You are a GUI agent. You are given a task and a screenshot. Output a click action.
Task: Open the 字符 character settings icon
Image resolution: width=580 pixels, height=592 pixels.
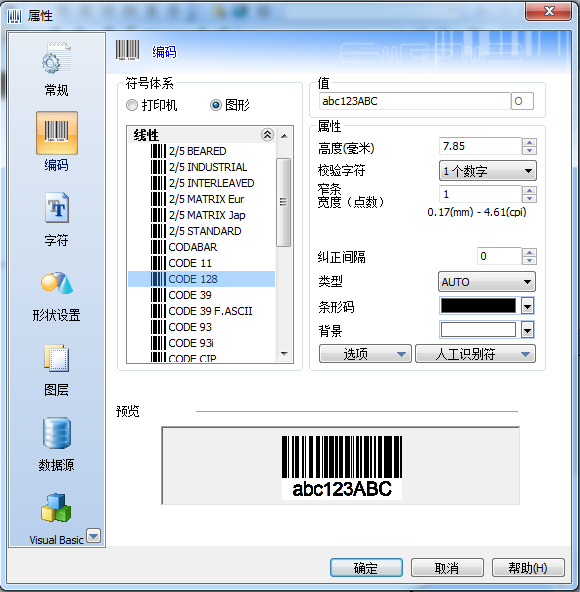click(x=57, y=208)
